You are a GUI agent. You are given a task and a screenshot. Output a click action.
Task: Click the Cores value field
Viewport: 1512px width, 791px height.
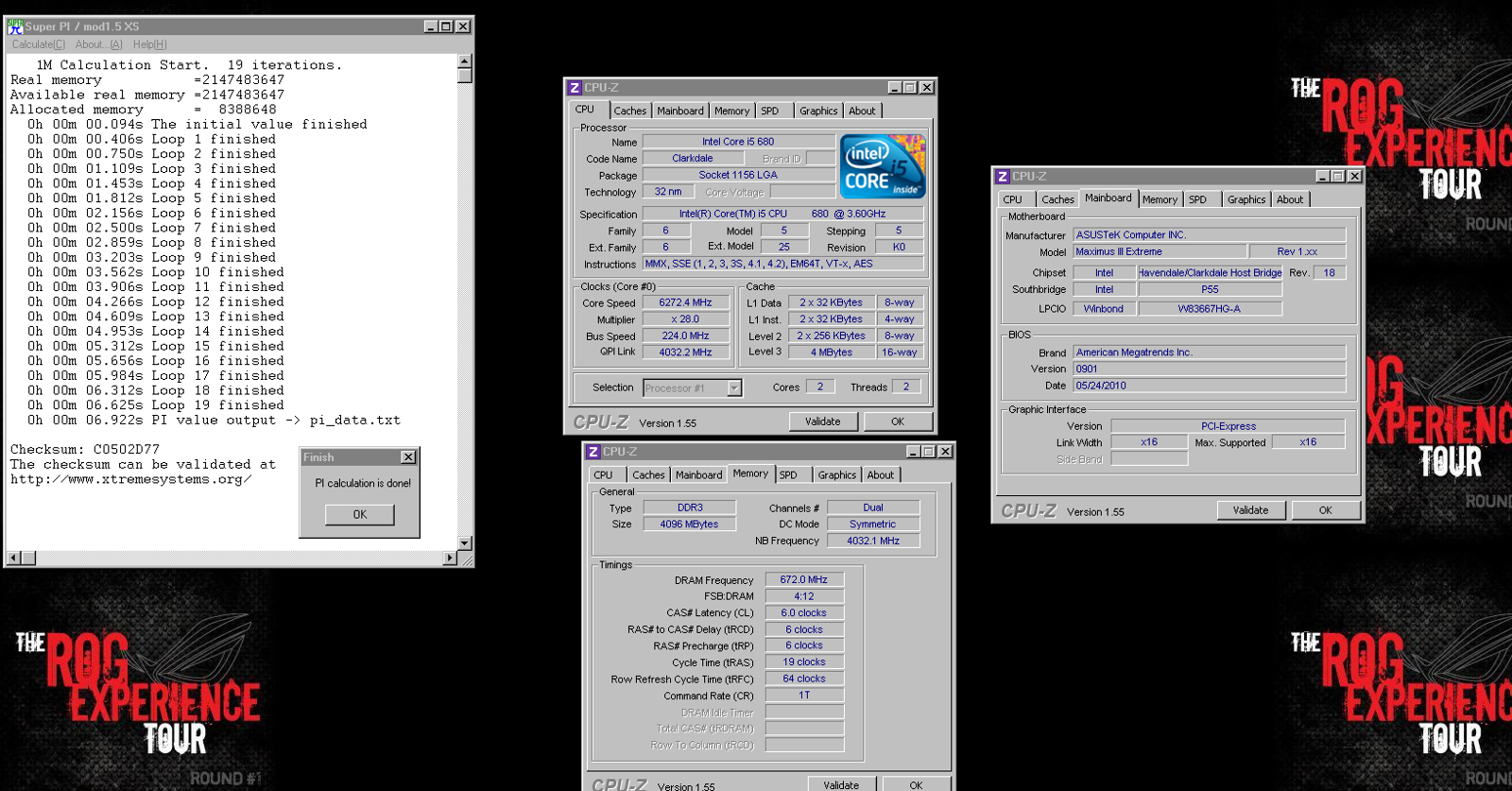coord(820,387)
